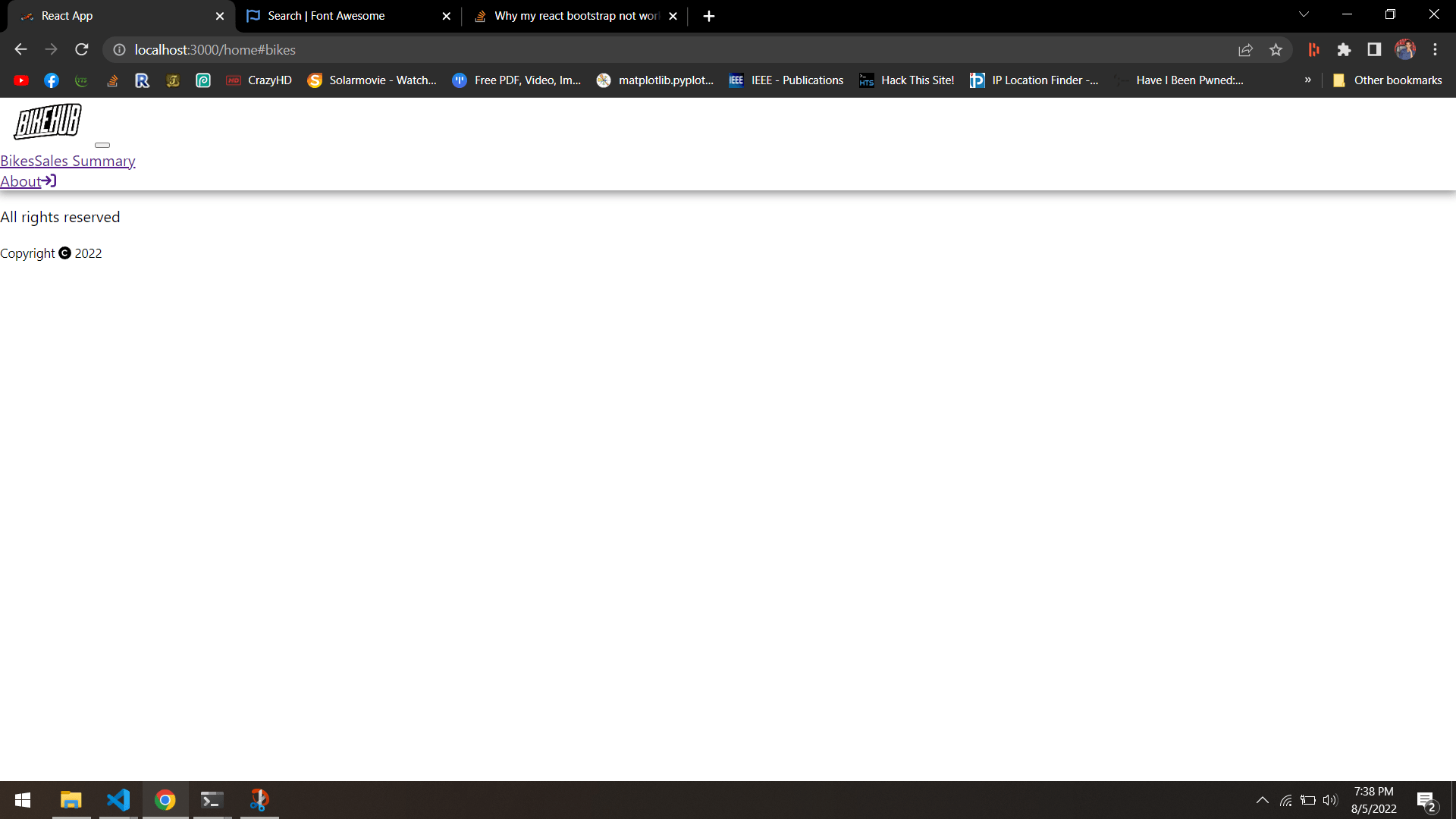1456x819 pixels.
Task: Click the share icon in the address bar
Action: tap(1246, 49)
